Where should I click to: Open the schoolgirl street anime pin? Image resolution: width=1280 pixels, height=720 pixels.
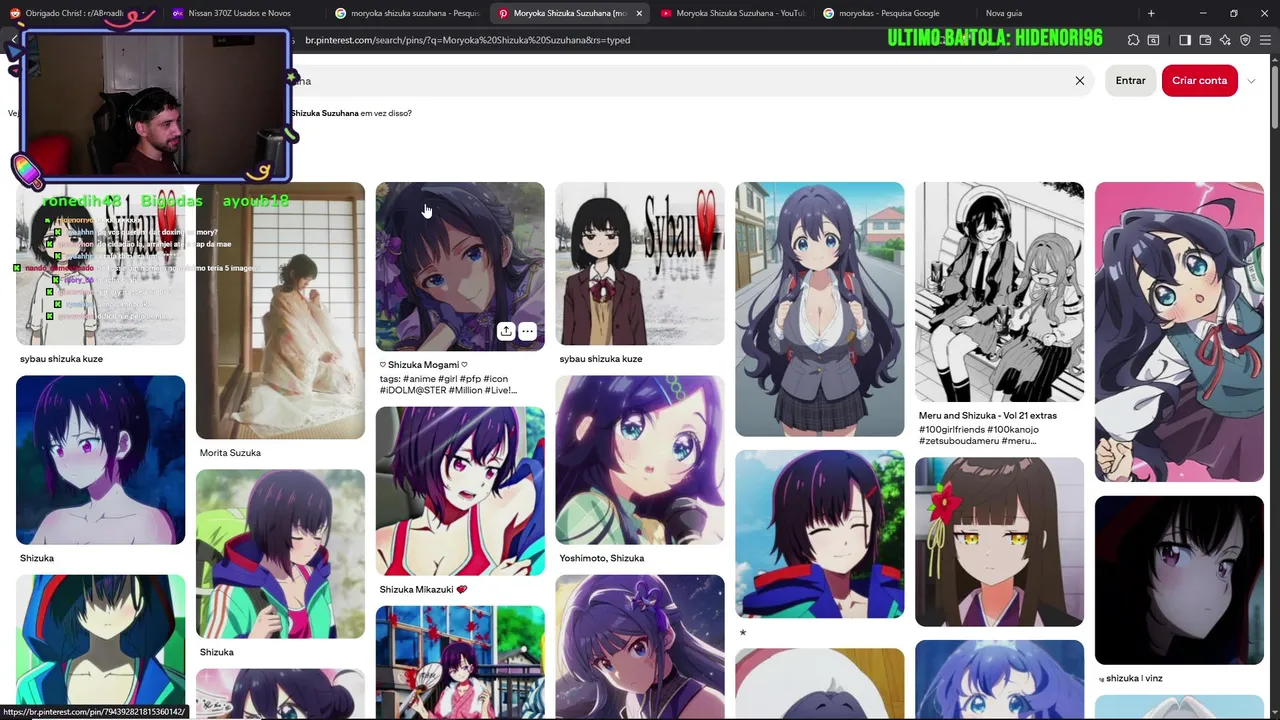pos(820,309)
